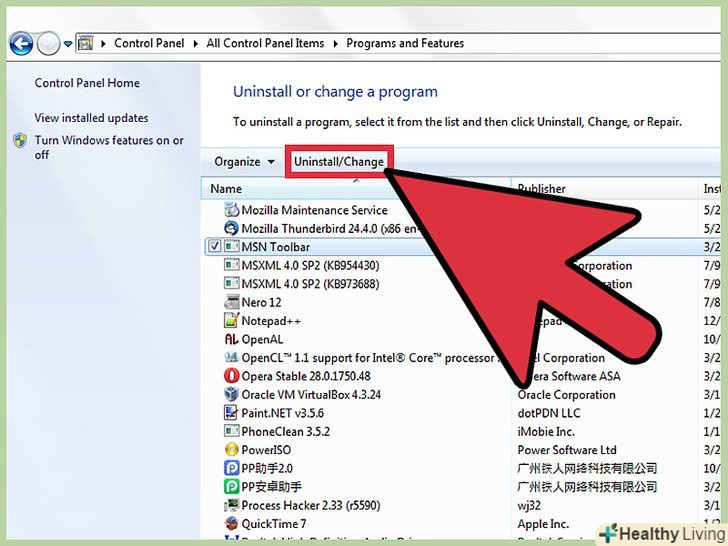The width and height of the screenshot is (728, 546).
Task: Select the OpenAL entry name
Action: tap(262, 339)
